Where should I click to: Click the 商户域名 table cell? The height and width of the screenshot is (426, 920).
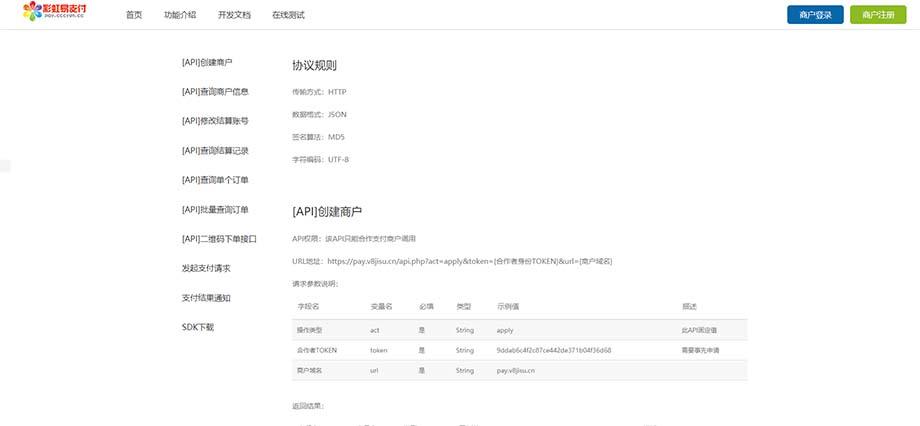310,371
